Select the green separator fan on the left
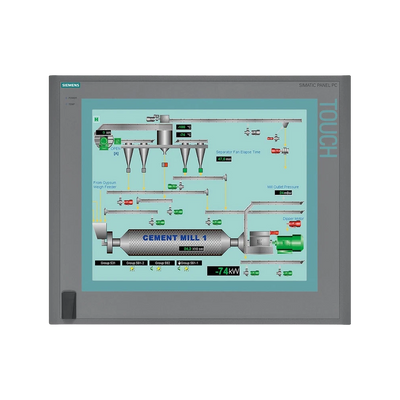 pos(104,142)
